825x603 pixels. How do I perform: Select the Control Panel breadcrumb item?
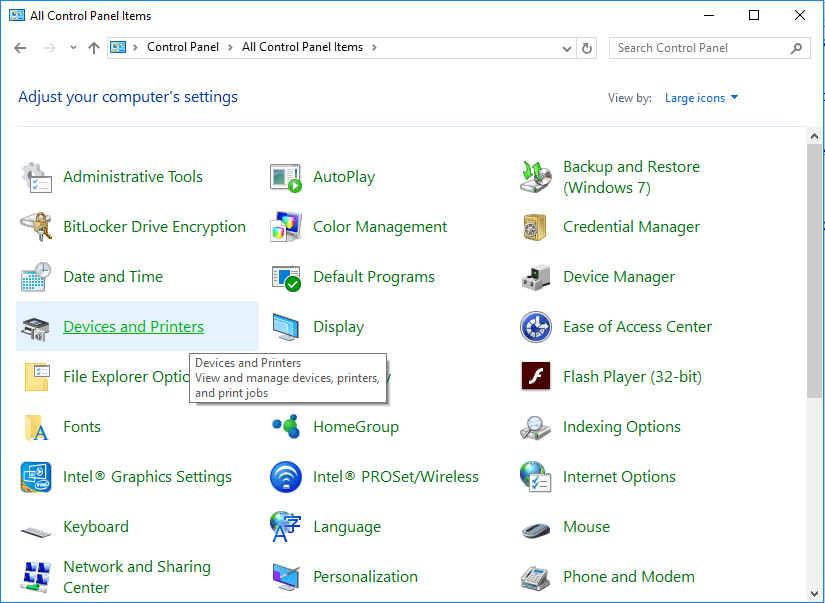coord(181,47)
